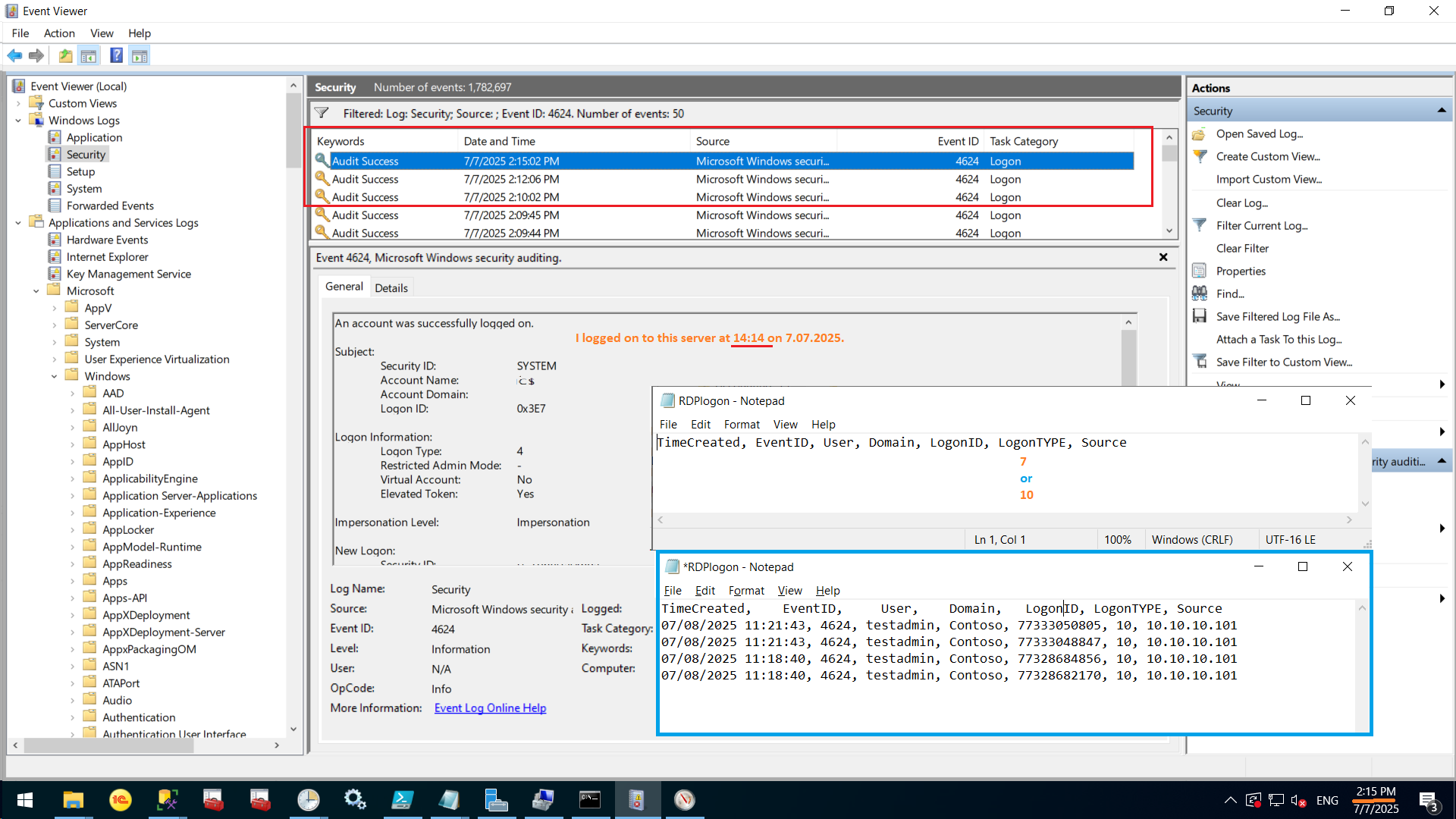This screenshot has width=1456, height=819.
Task: Click the Find action in Actions pane
Action: pyautogui.click(x=1230, y=293)
